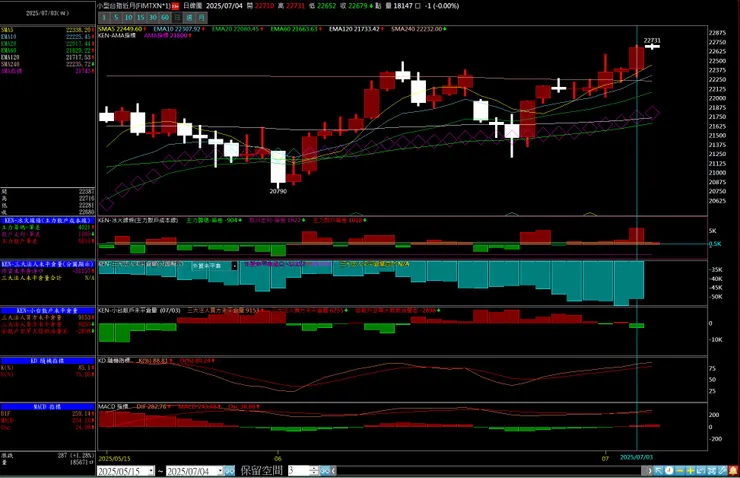The image size is (740, 478).
Task: Click the horizontal chart scrollbar track
Action: [x=491, y=471]
